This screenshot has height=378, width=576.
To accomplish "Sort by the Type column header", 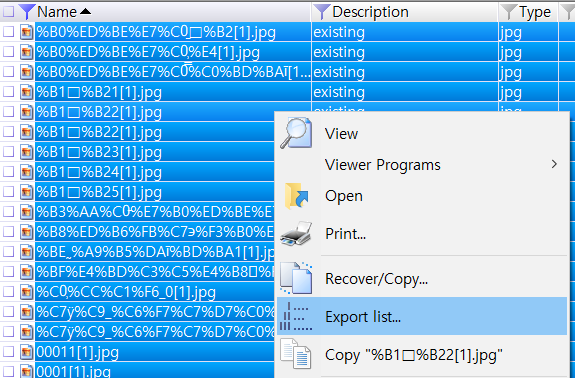I will 535,12.
